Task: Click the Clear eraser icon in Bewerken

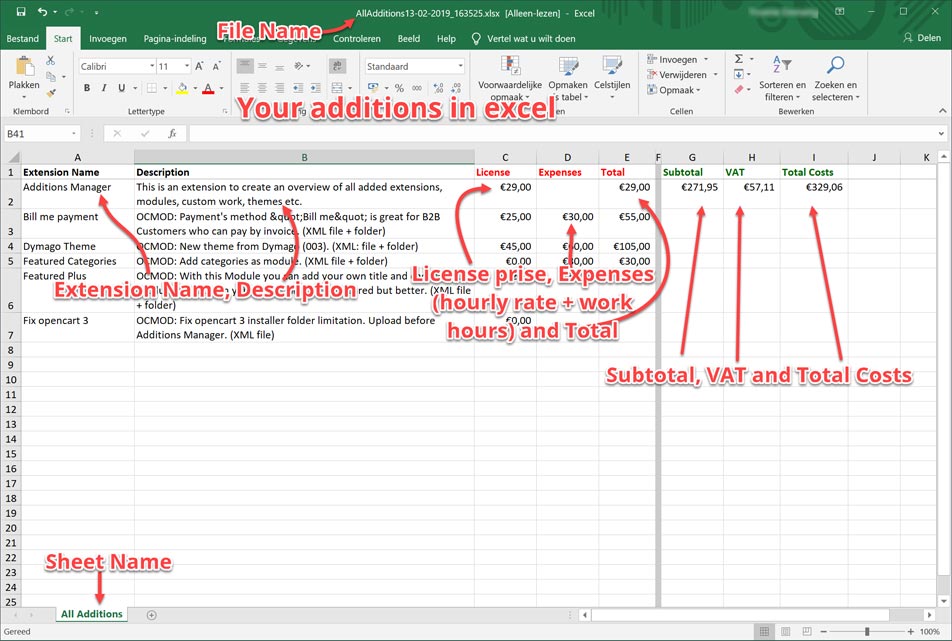Action: 739,89
